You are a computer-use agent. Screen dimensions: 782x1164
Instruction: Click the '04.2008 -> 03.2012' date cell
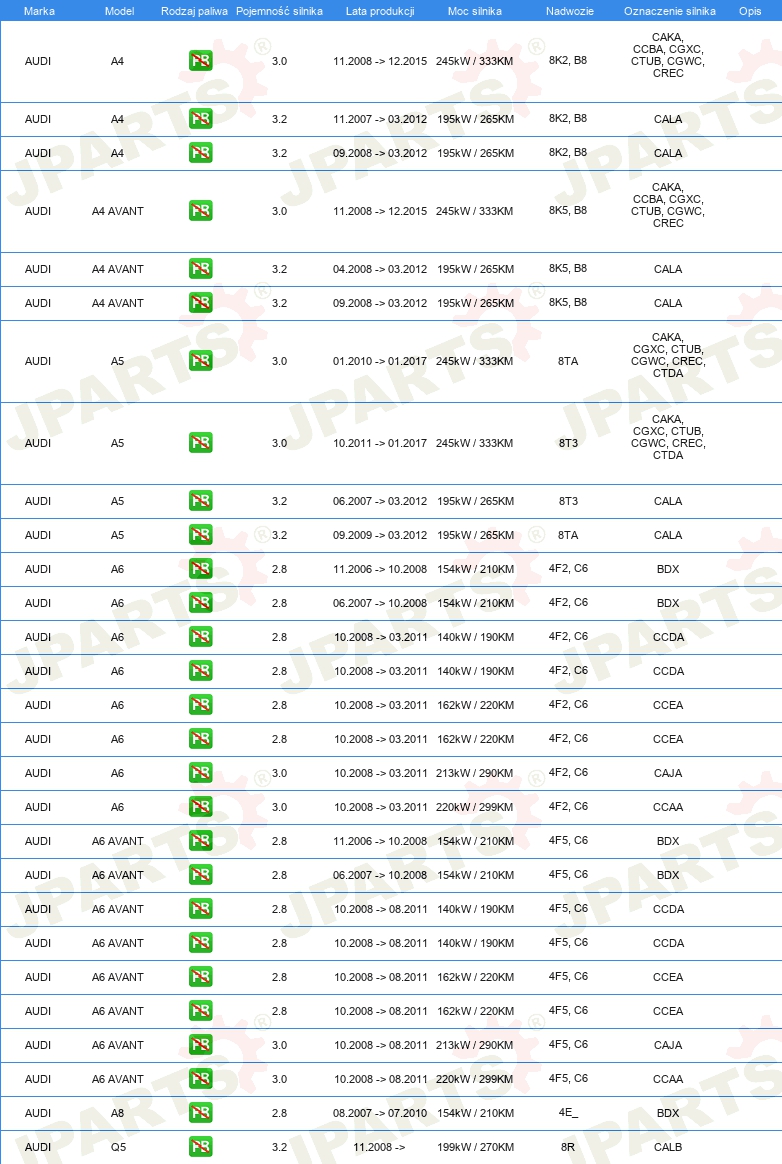[x=380, y=269]
